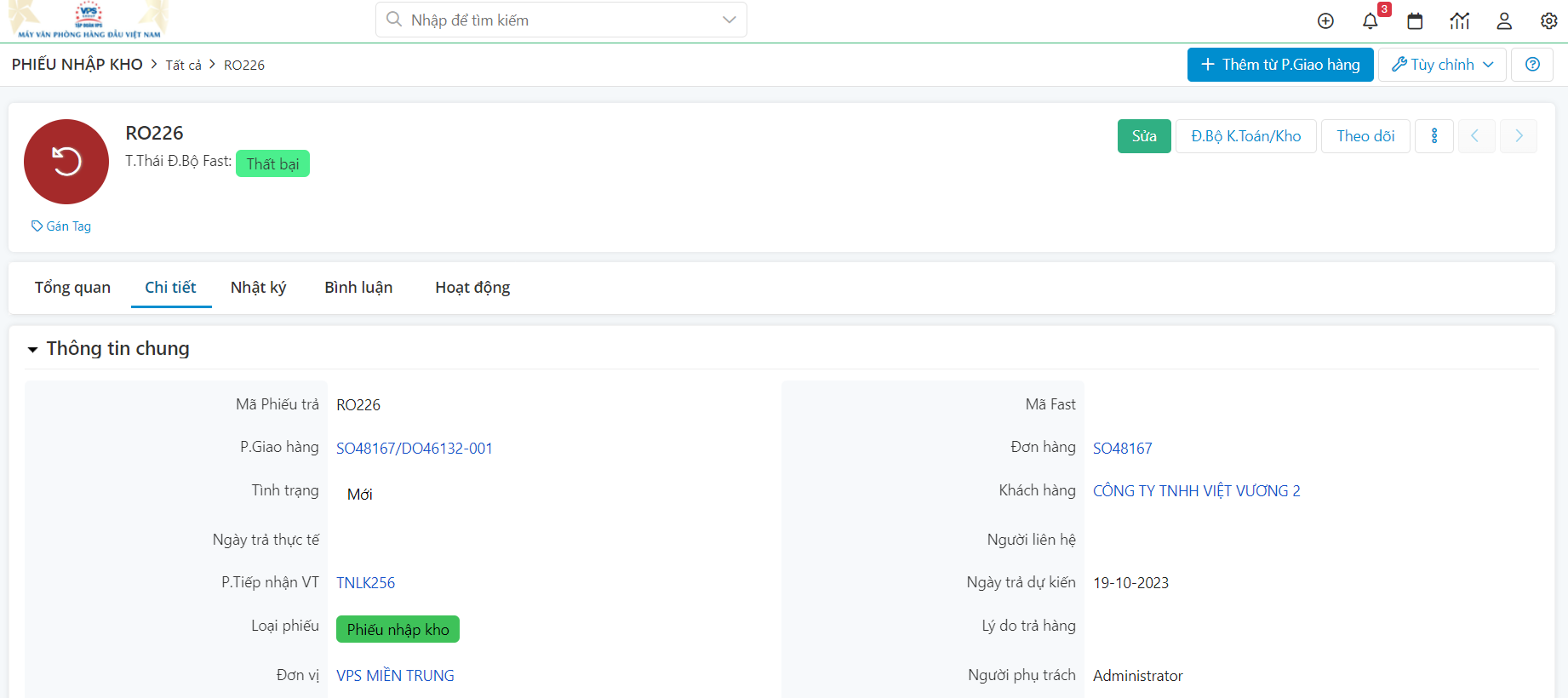
Task: Open VPS MIỀN TRUNG unit link
Action: [395, 676]
